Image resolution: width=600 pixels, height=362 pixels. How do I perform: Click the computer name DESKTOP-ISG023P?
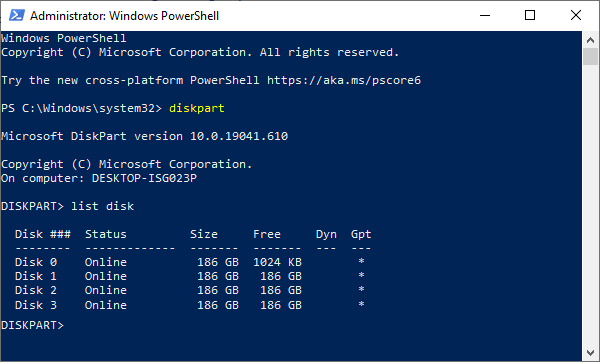(144, 178)
